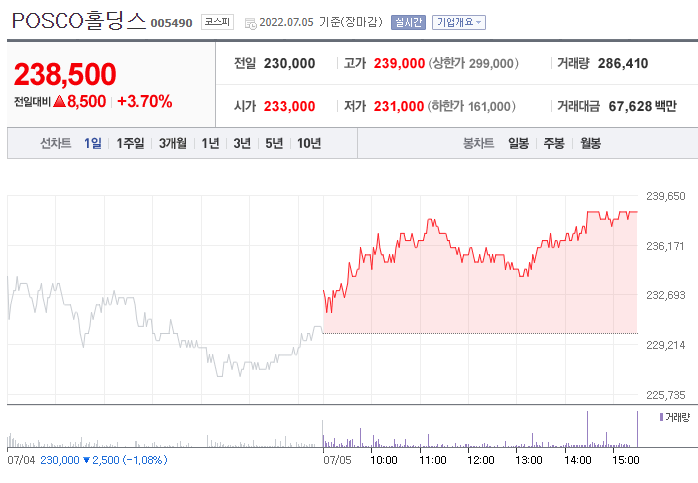Click the 15:00 time axis label
Screen dimensions: 698x483
pos(626,460)
